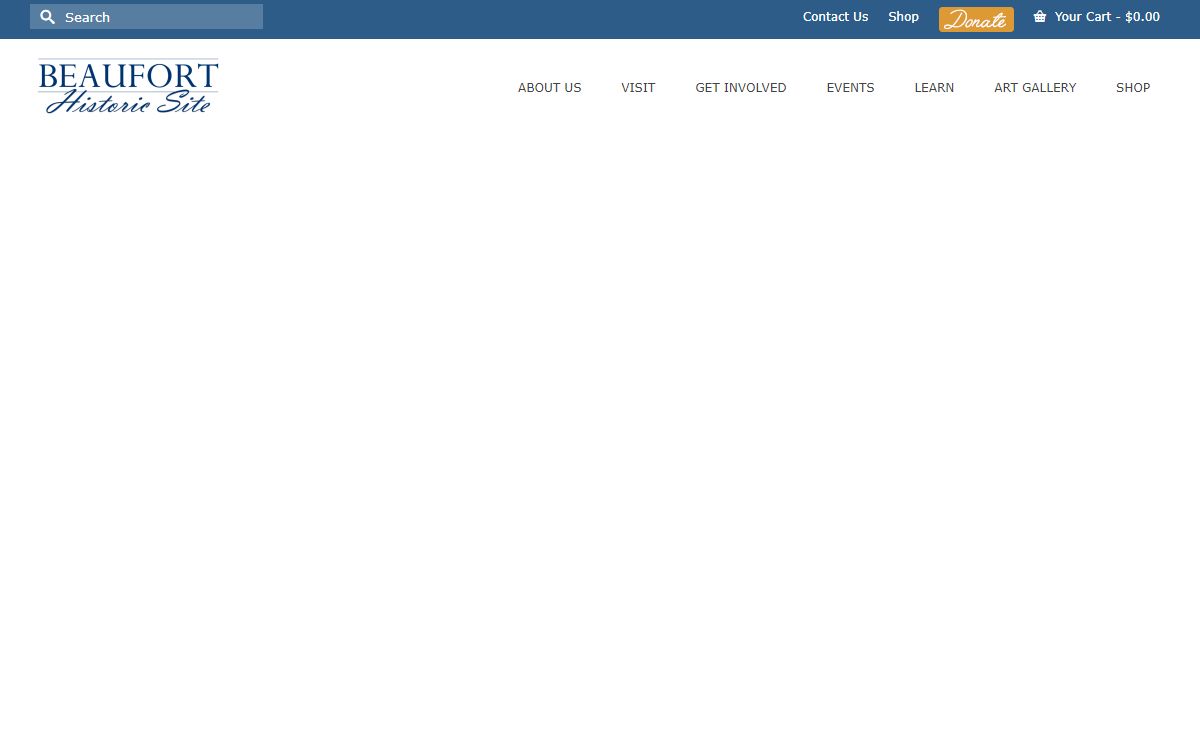Open the About Us menu
Image resolution: width=1200 pixels, height=740 pixels.
pos(549,88)
